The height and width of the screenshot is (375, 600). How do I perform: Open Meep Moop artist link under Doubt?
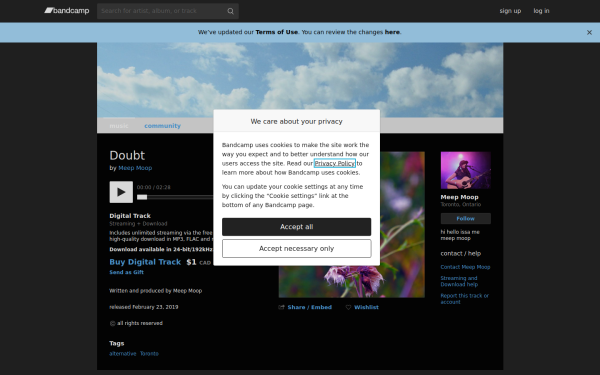(x=135, y=168)
